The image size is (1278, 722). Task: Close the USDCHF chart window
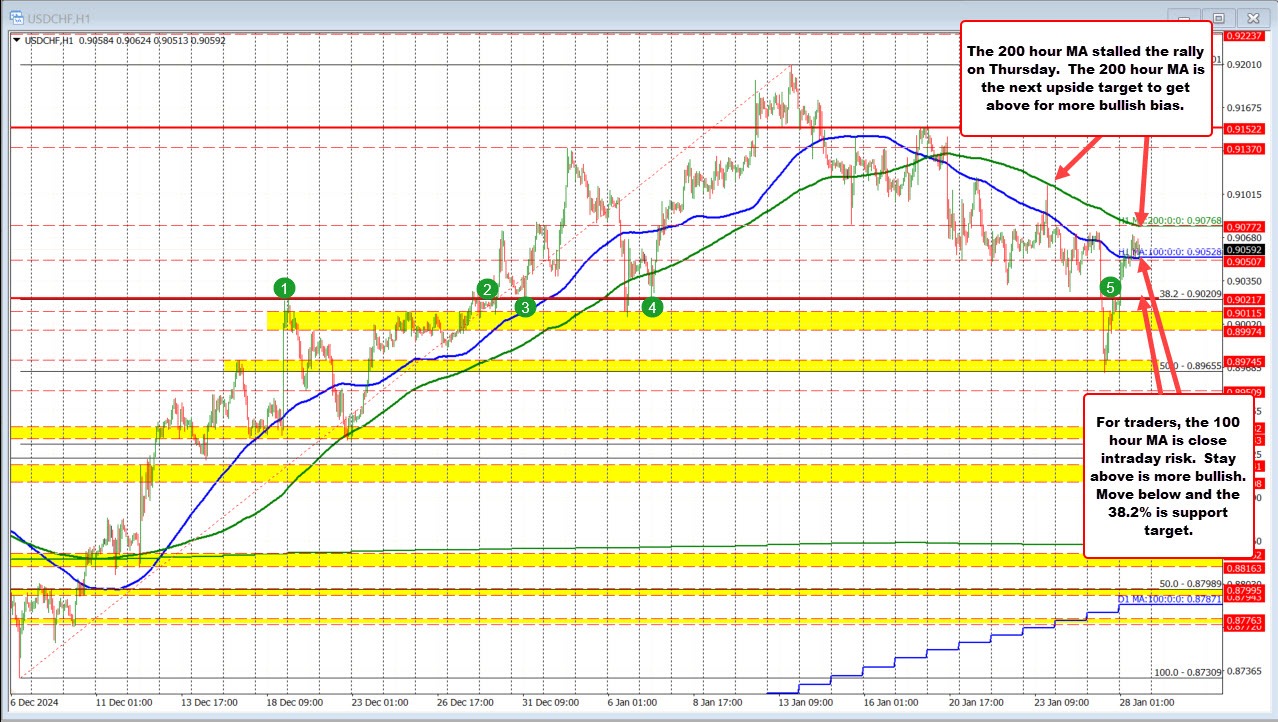point(1251,17)
